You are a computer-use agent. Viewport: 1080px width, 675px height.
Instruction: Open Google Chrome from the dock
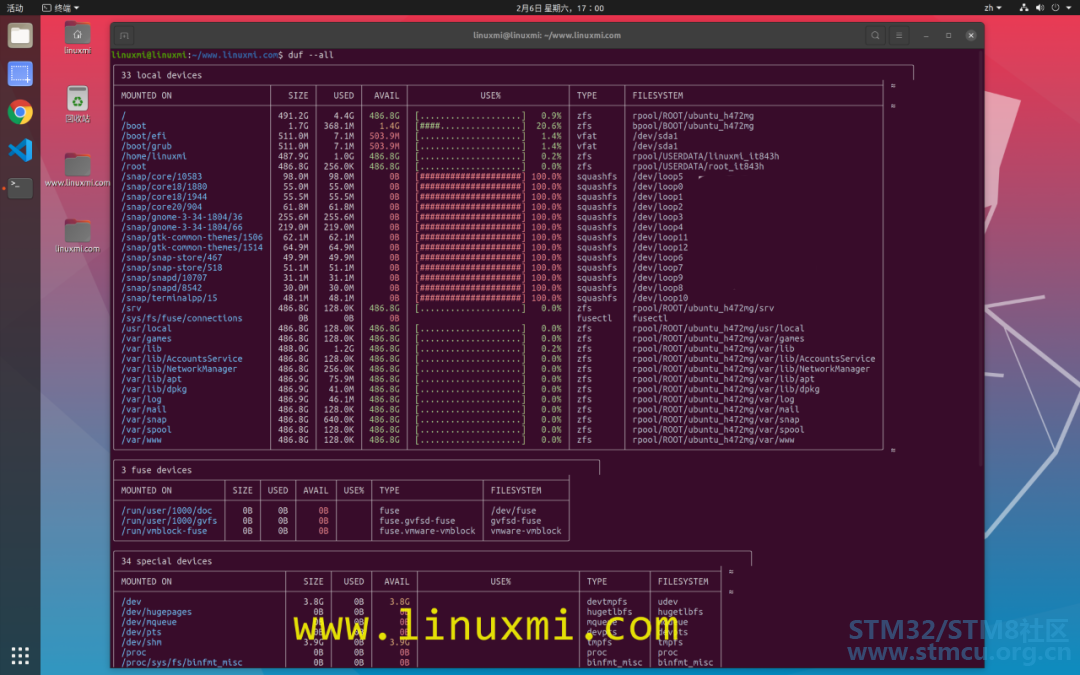[20, 112]
